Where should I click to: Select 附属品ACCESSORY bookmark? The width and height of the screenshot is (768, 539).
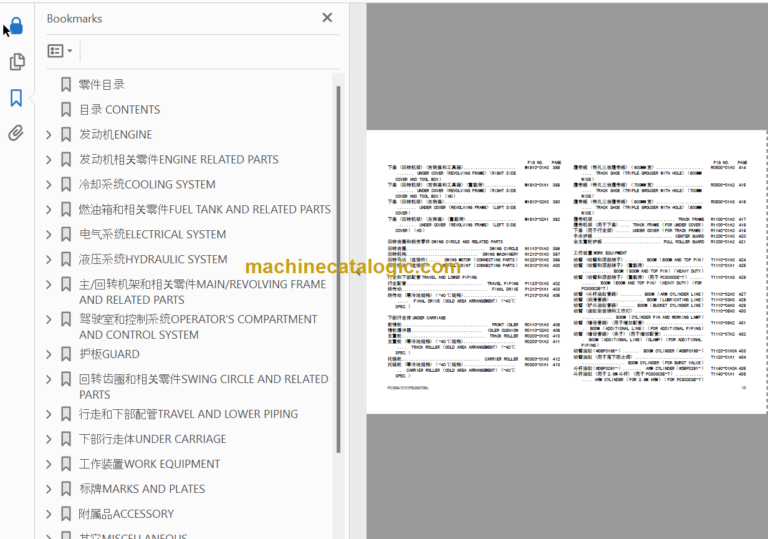pos(126,514)
